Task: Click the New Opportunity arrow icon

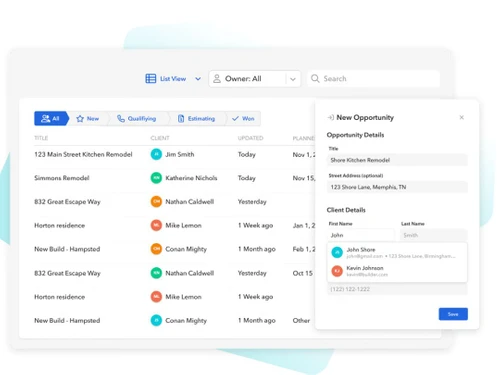Action: click(x=331, y=117)
